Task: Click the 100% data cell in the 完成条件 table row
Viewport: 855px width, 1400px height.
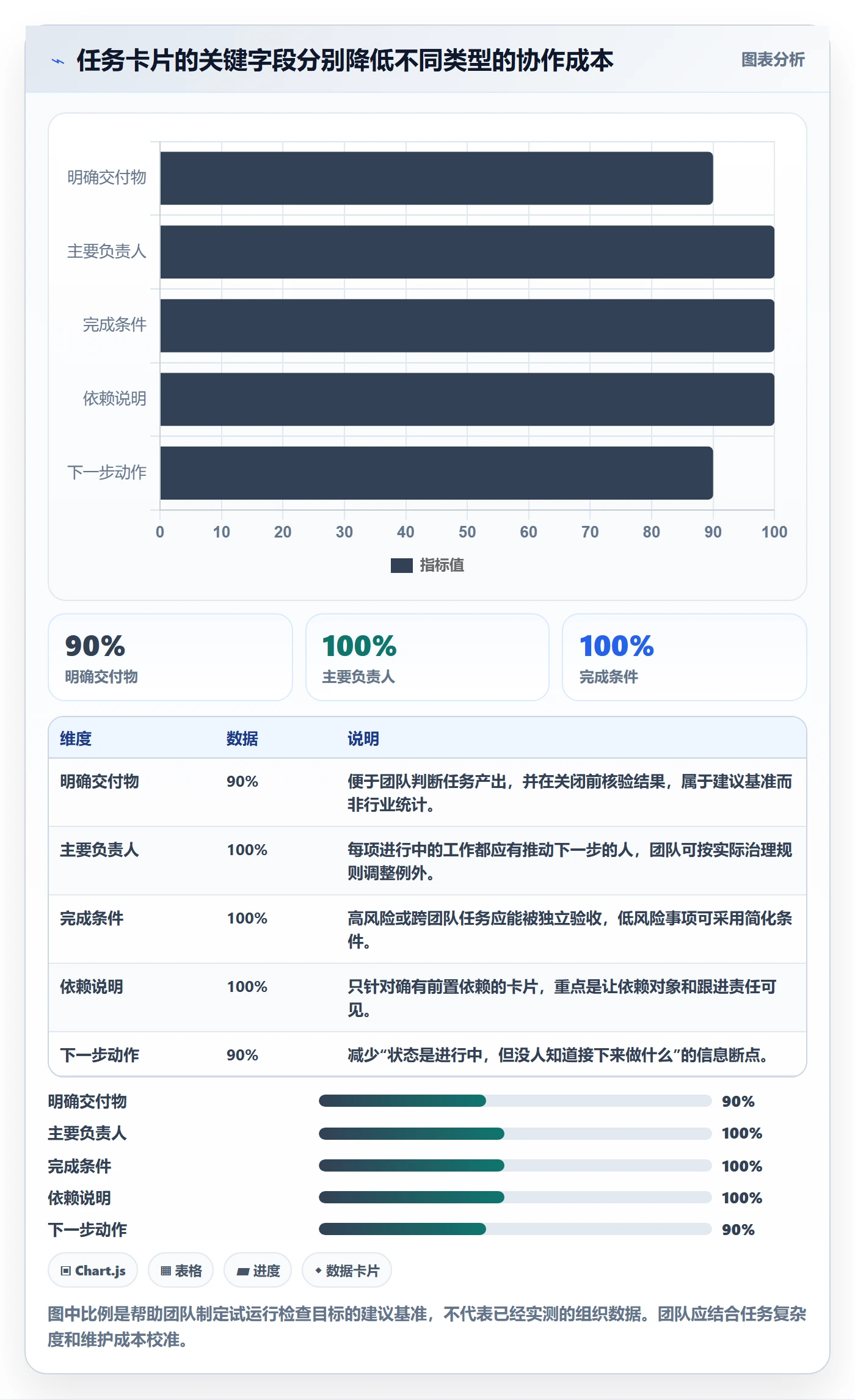Action: click(247, 918)
